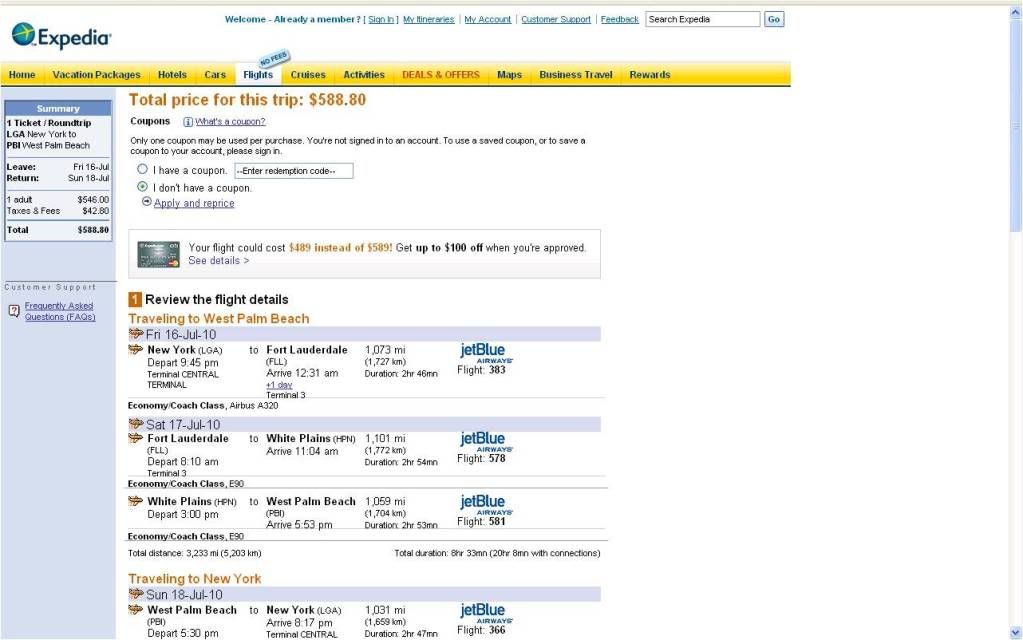Click the jetBlue logo for Flight 383
Screen dimensions: 1023x640
[x=486, y=353]
